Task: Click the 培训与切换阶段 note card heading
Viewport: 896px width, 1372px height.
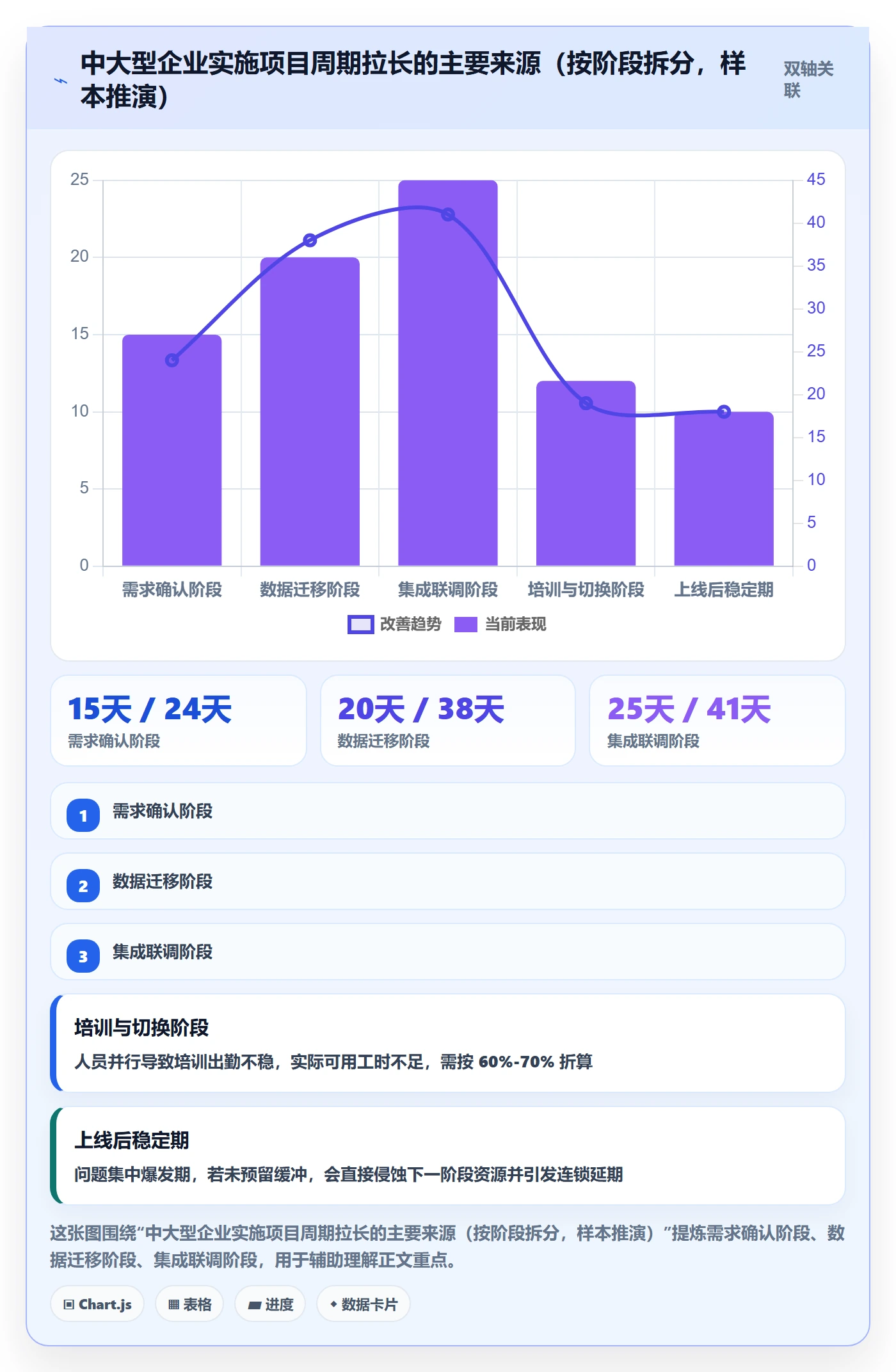Action: pos(141,1028)
